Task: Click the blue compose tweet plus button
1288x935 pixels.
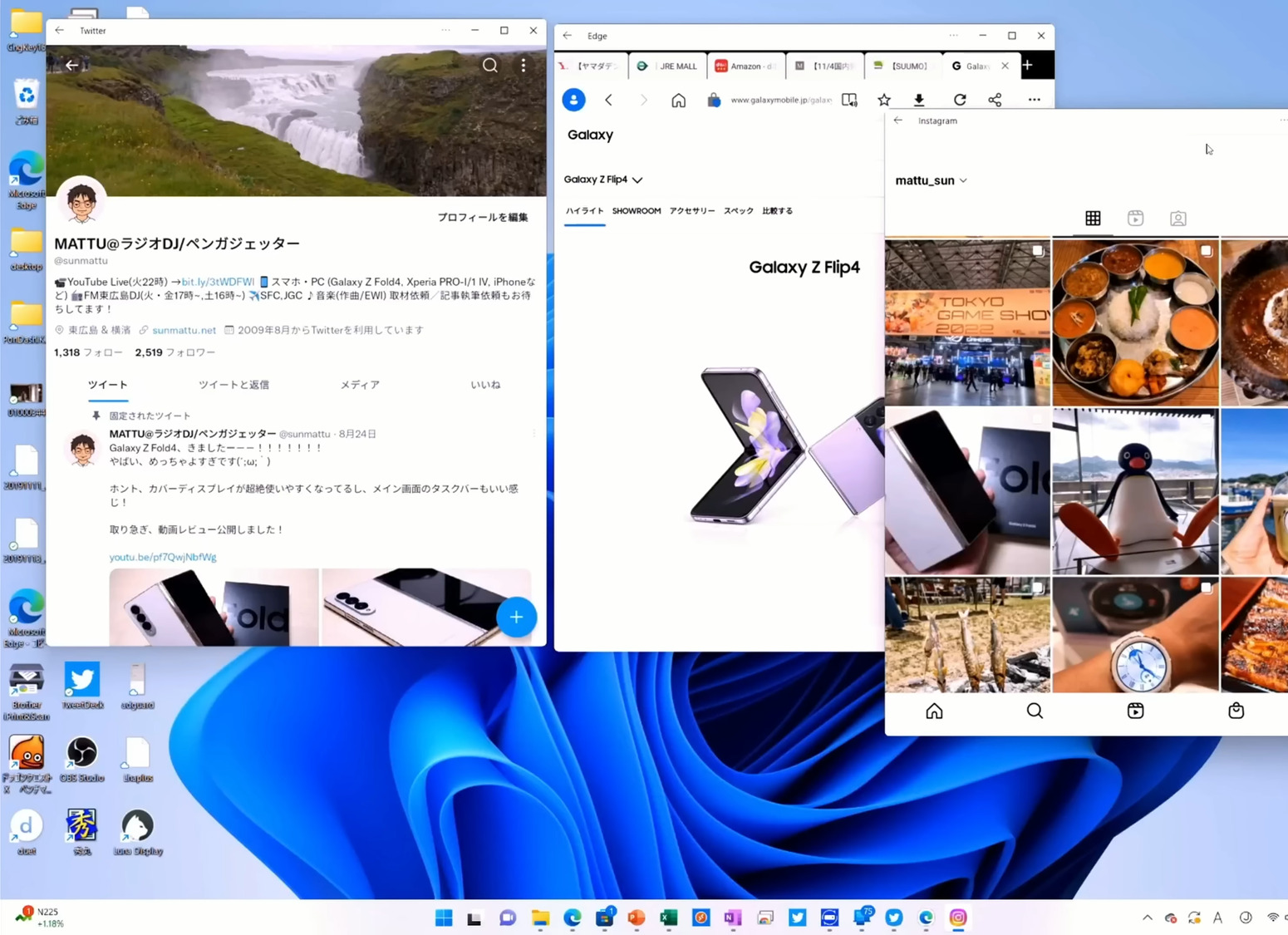Action: pyautogui.click(x=516, y=617)
